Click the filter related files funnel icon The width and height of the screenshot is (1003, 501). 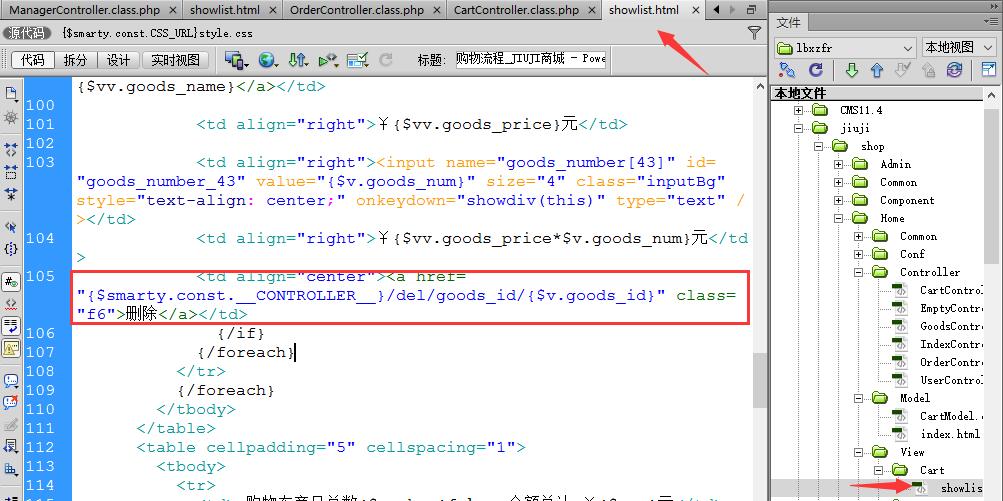click(x=755, y=33)
